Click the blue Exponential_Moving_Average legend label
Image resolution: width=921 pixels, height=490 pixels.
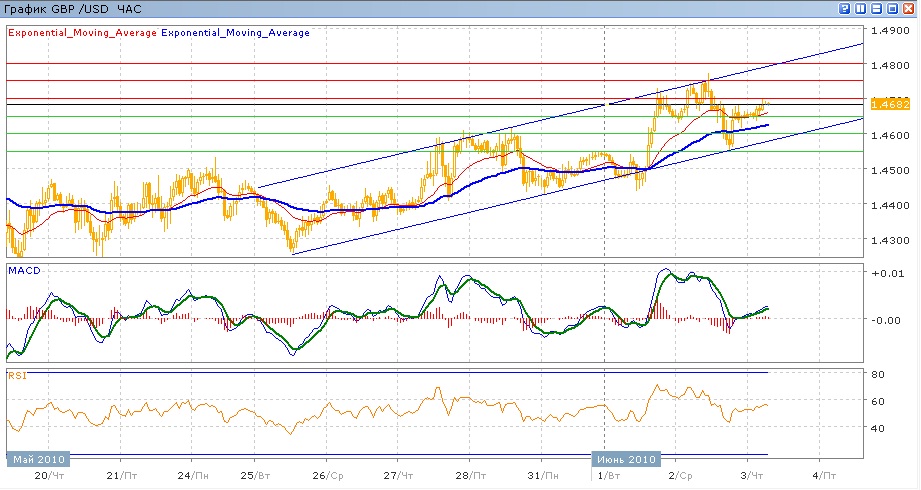(235, 33)
